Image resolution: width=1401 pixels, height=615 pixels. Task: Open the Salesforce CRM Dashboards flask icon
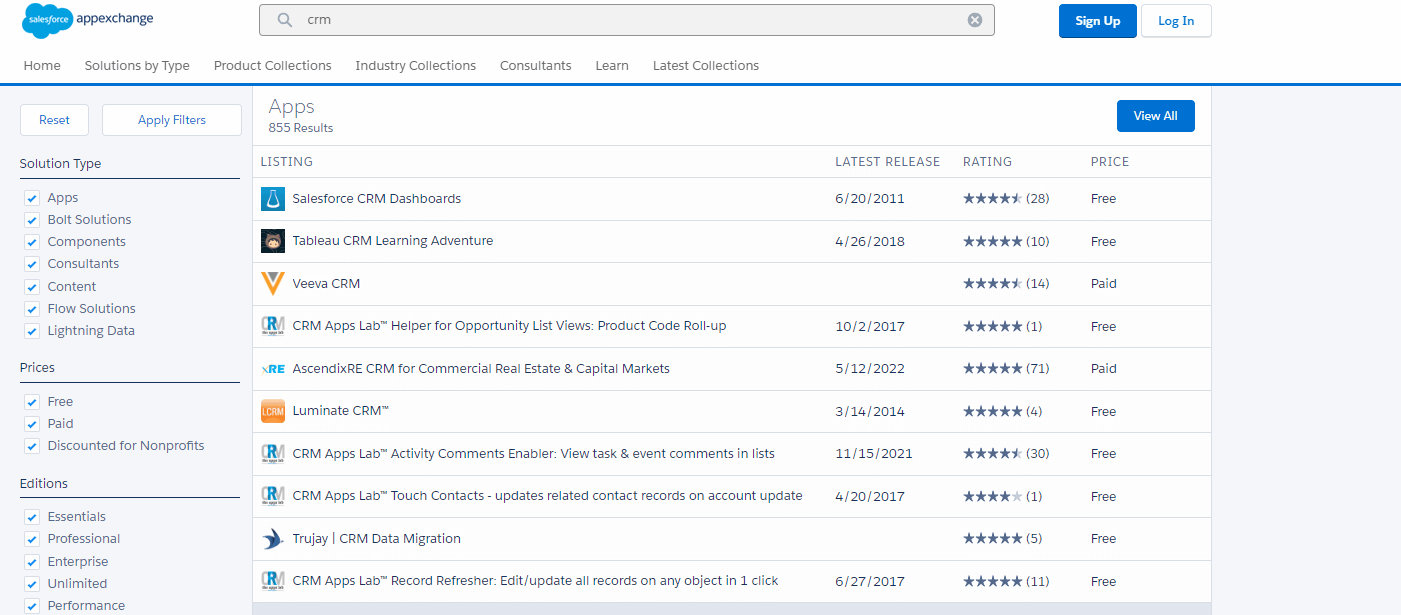point(273,199)
